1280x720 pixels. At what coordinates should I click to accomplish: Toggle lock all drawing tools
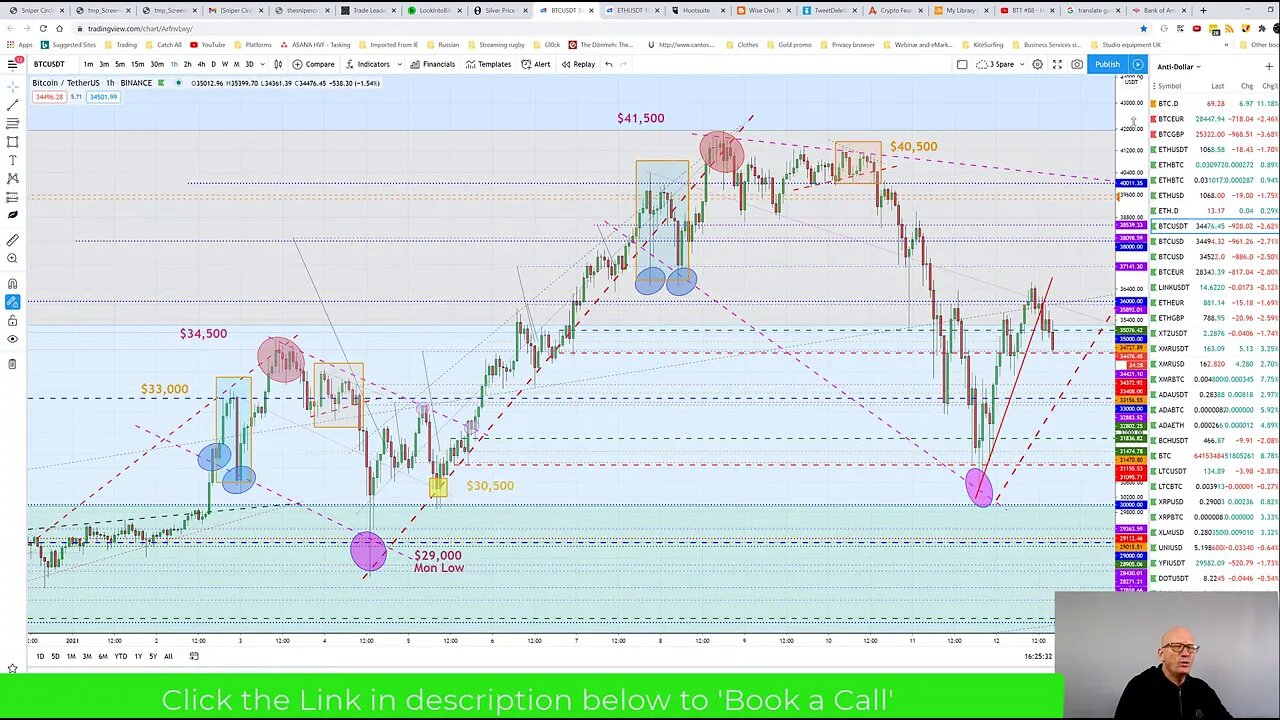pyautogui.click(x=12, y=320)
